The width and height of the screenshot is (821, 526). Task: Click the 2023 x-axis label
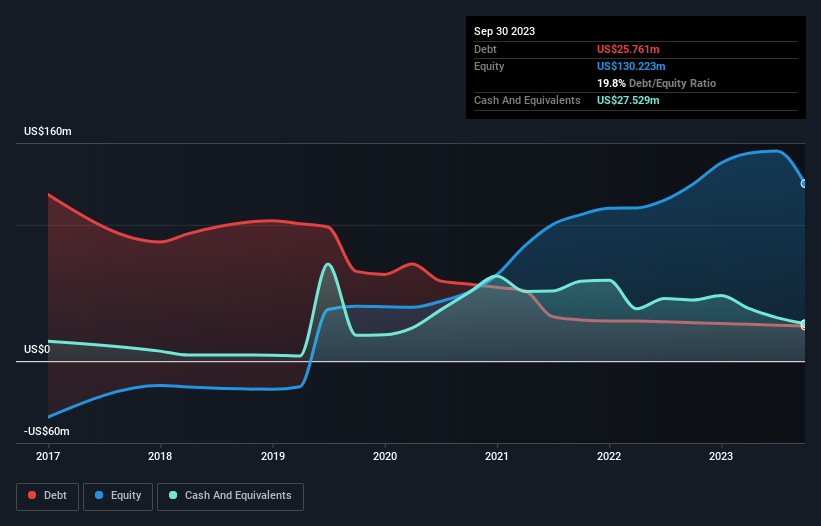(x=721, y=456)
